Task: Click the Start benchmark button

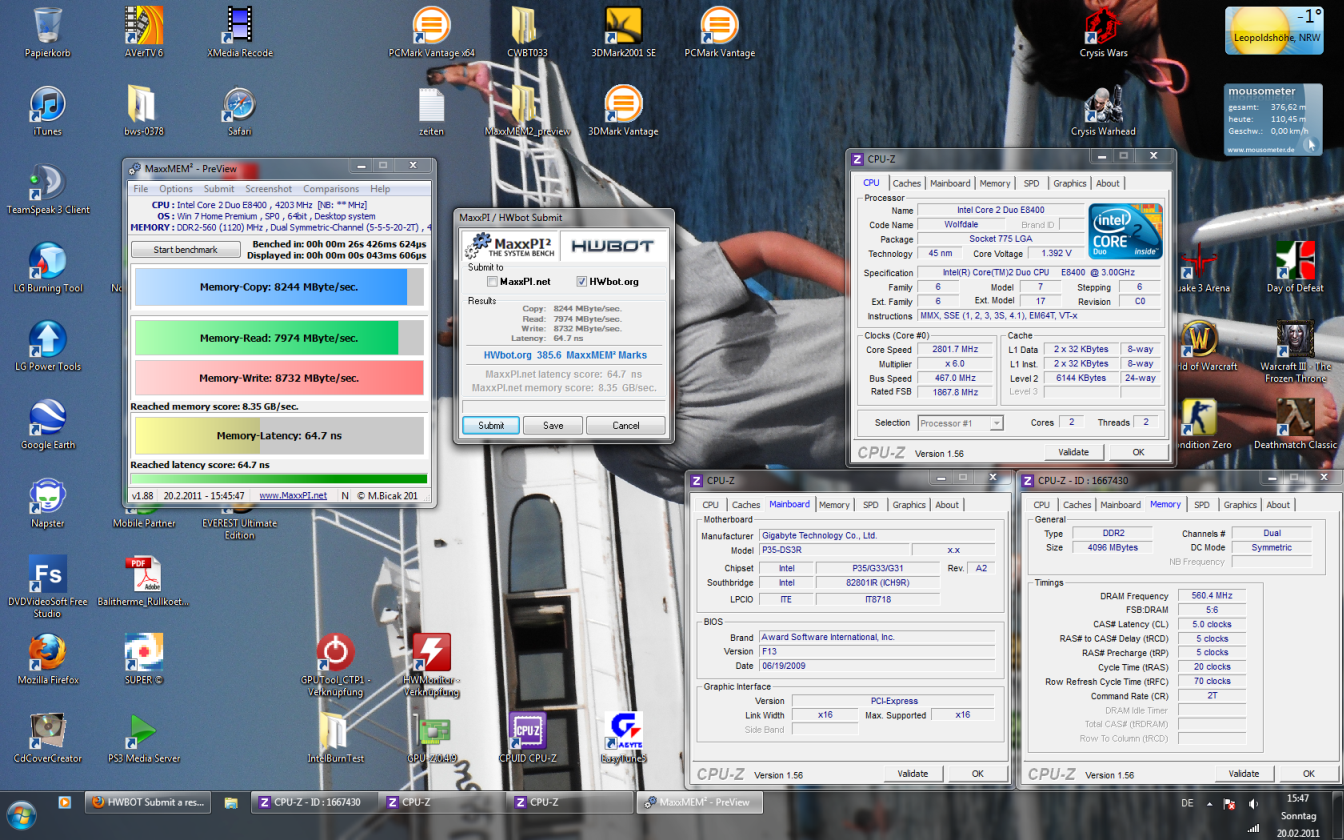Action: coord(186,250)
